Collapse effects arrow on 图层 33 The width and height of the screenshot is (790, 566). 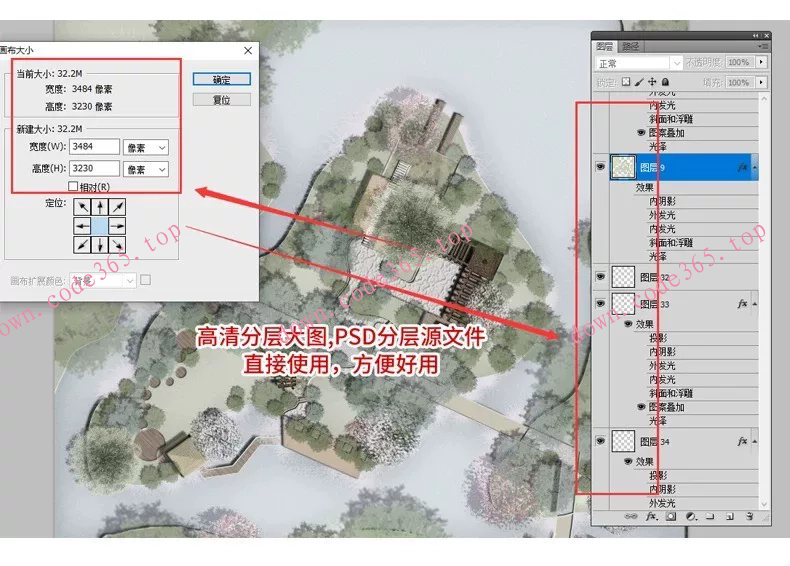(x=755, y=304)
